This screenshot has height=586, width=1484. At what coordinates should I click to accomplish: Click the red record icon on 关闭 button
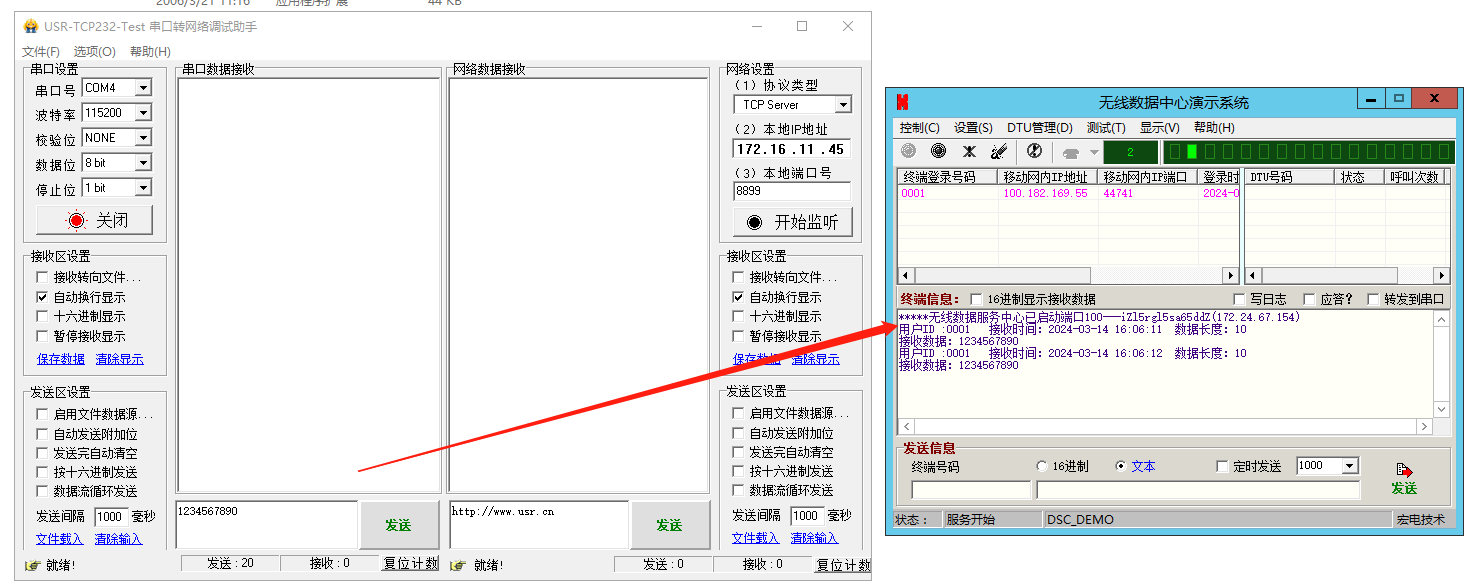pyautogui.click(x=76, y=221)
